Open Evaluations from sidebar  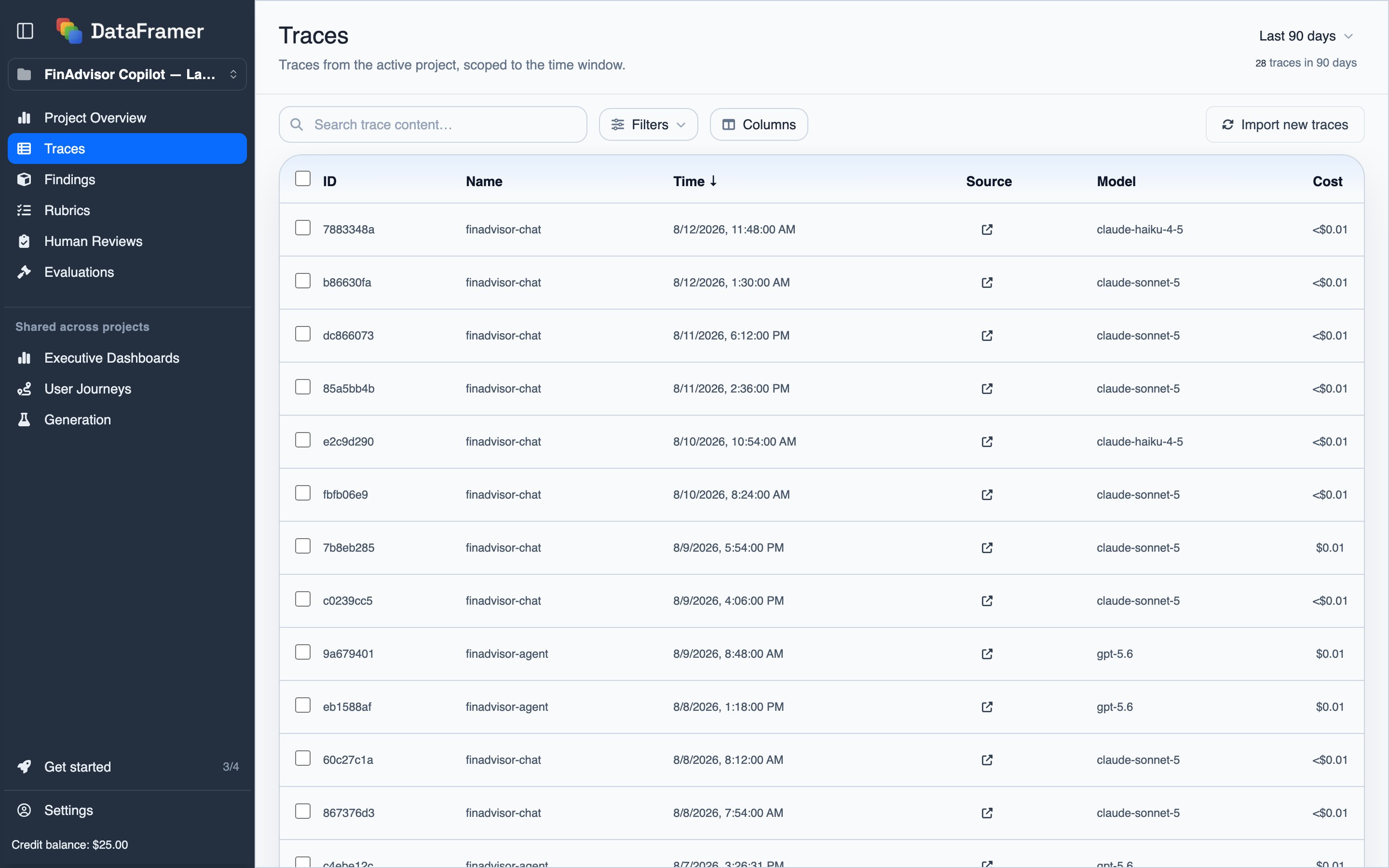pyautogui.click(x=127, y=272)
